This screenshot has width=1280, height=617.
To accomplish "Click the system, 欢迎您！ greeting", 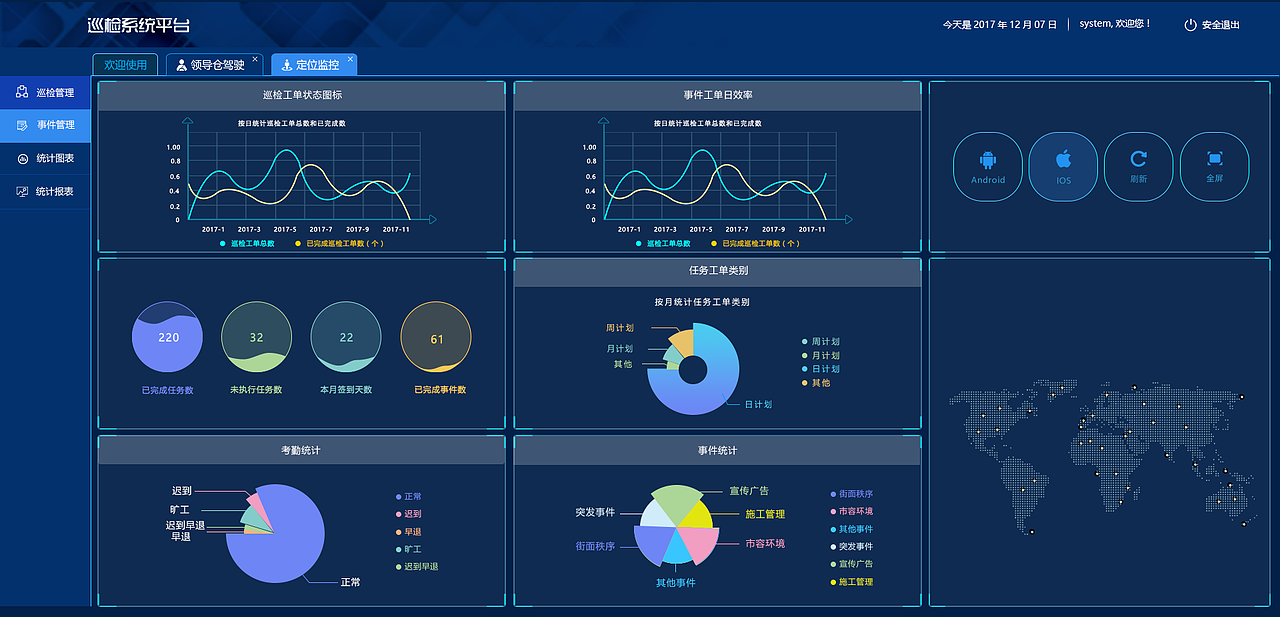I will click(x=1115, y=24).
